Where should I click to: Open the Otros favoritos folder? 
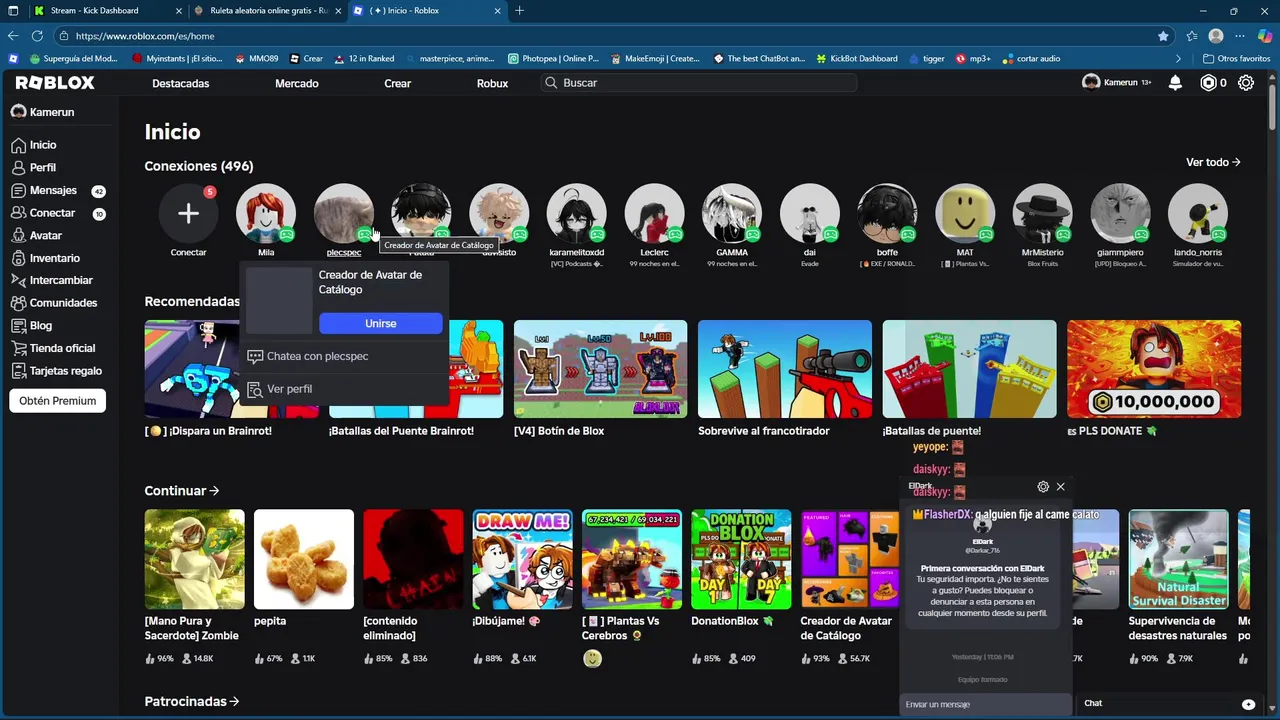click(x=1236, y=59)
